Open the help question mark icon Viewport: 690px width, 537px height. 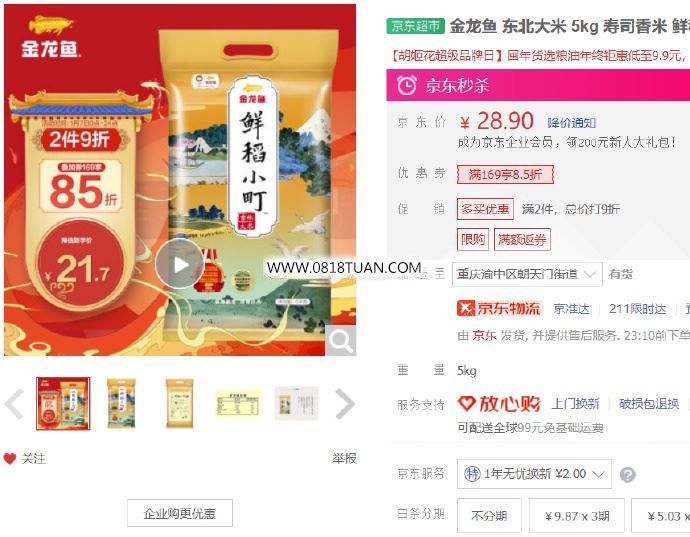tap(628, 474)
